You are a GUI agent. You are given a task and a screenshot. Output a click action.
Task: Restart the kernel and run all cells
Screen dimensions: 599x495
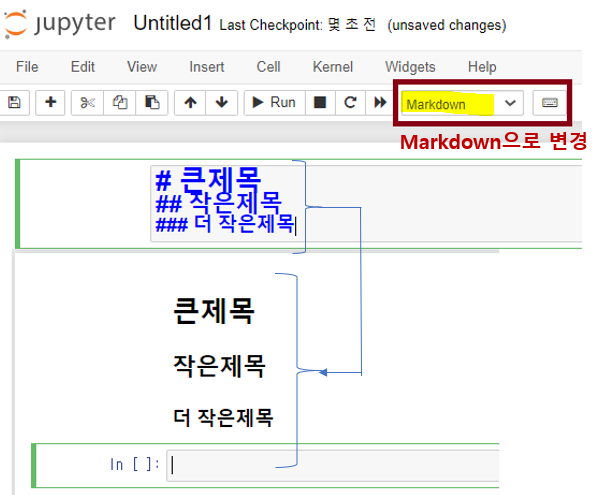(x=380, y=102)
